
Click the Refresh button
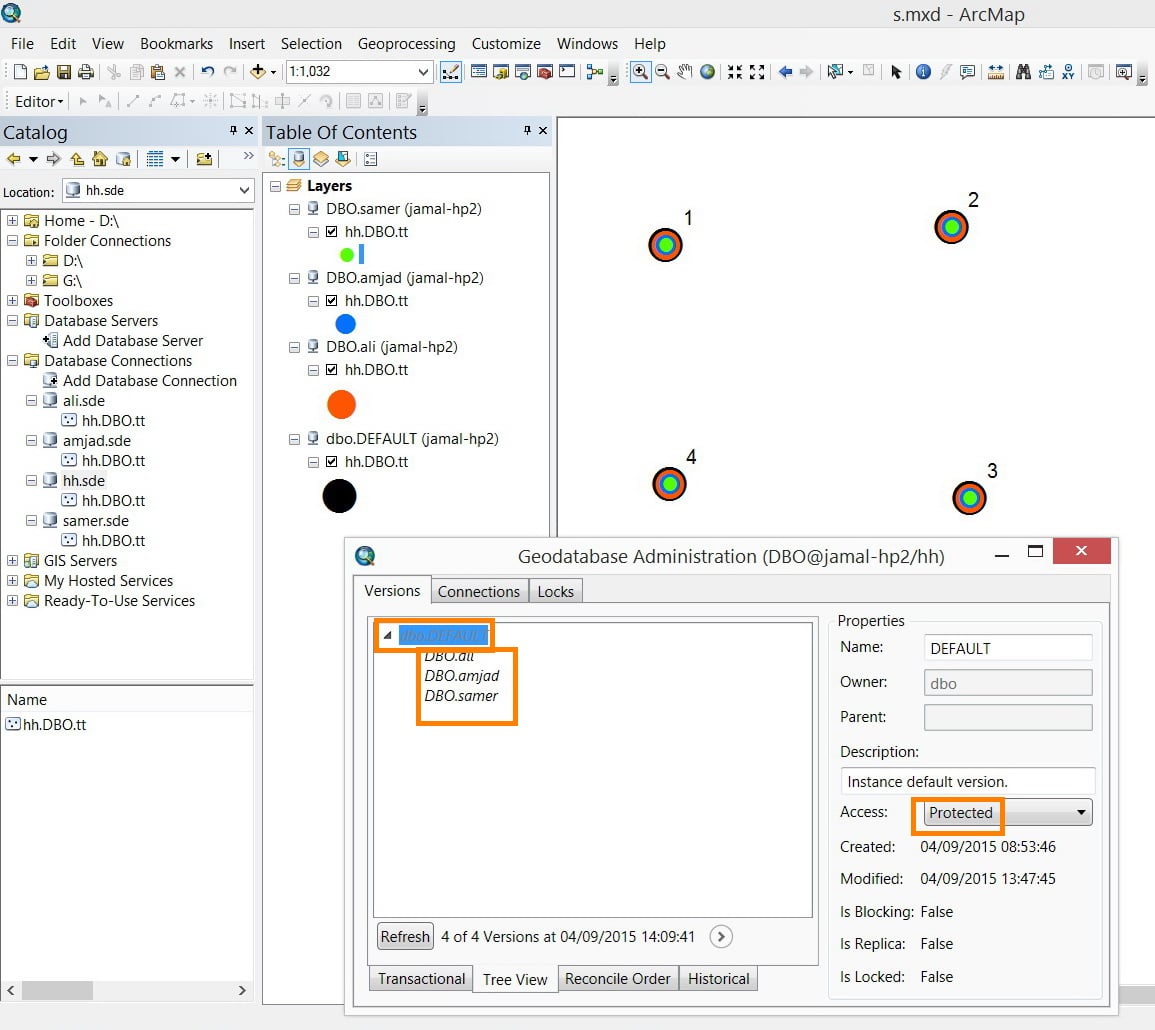[x=405, y=936]
